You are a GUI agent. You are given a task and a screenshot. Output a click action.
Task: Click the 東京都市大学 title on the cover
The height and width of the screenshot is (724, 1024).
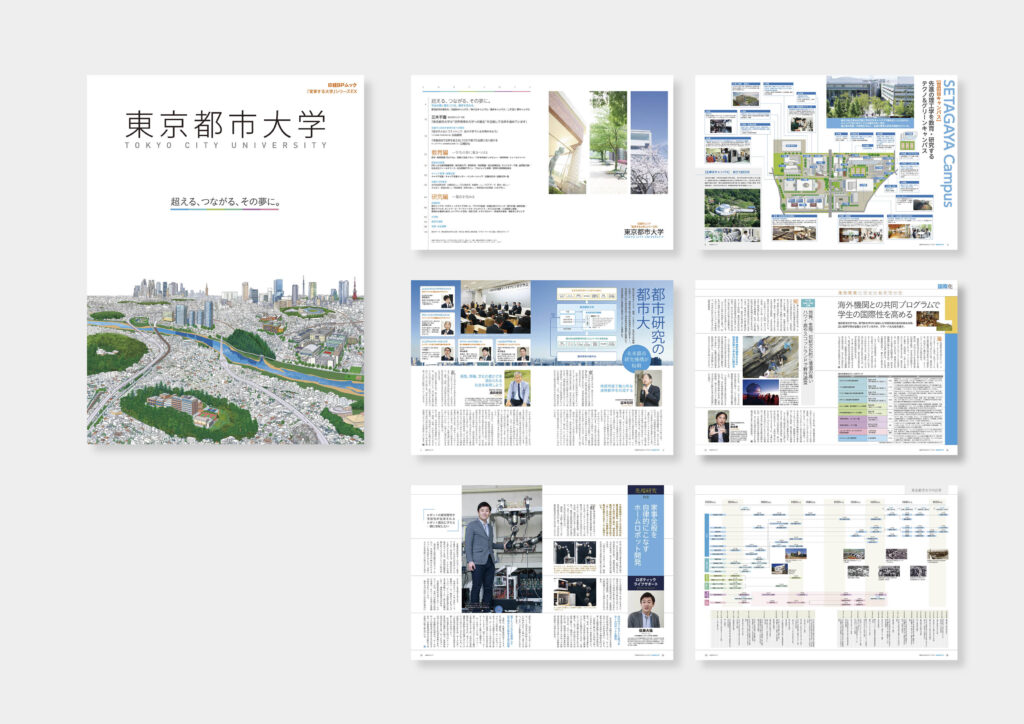click(225, 123)
